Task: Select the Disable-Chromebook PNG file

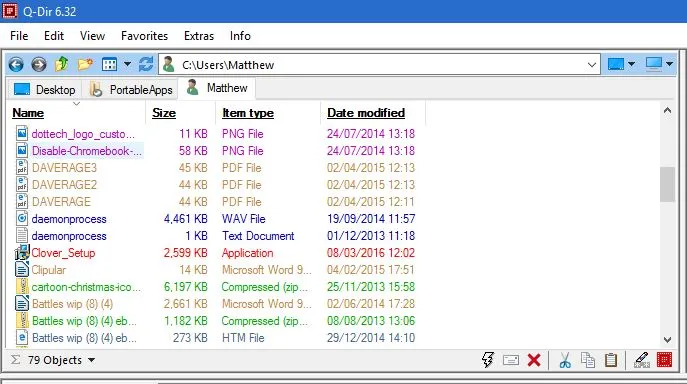Action: [87, 151]
